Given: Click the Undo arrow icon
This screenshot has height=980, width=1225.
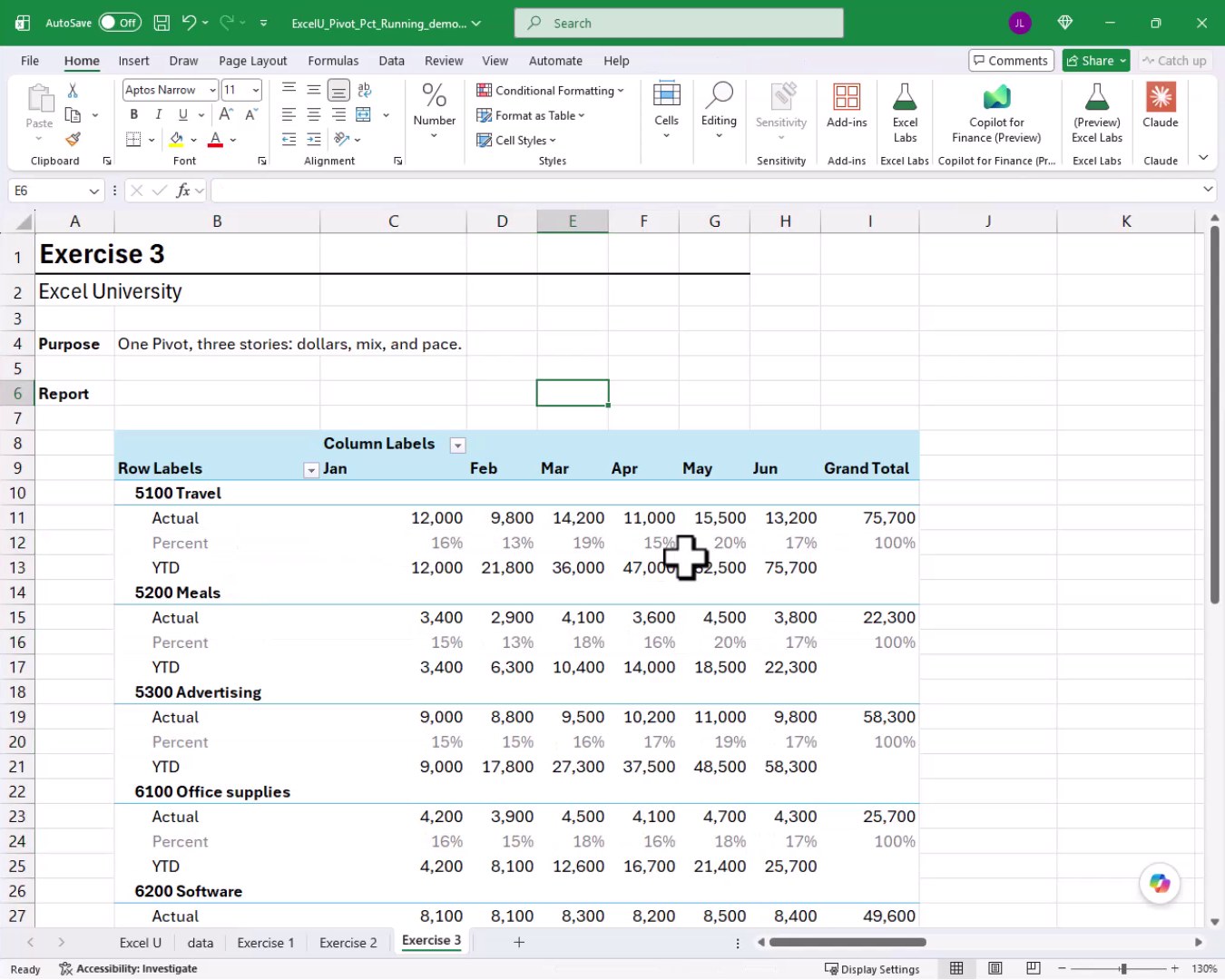Looking at the screenshot, I should [189, 23].
